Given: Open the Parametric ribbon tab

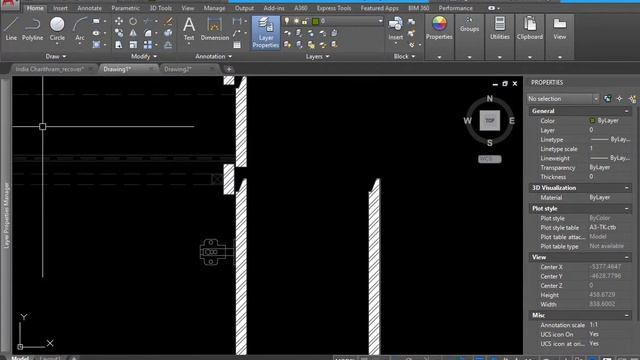Looking at the screenshot, I should [125, 8].
